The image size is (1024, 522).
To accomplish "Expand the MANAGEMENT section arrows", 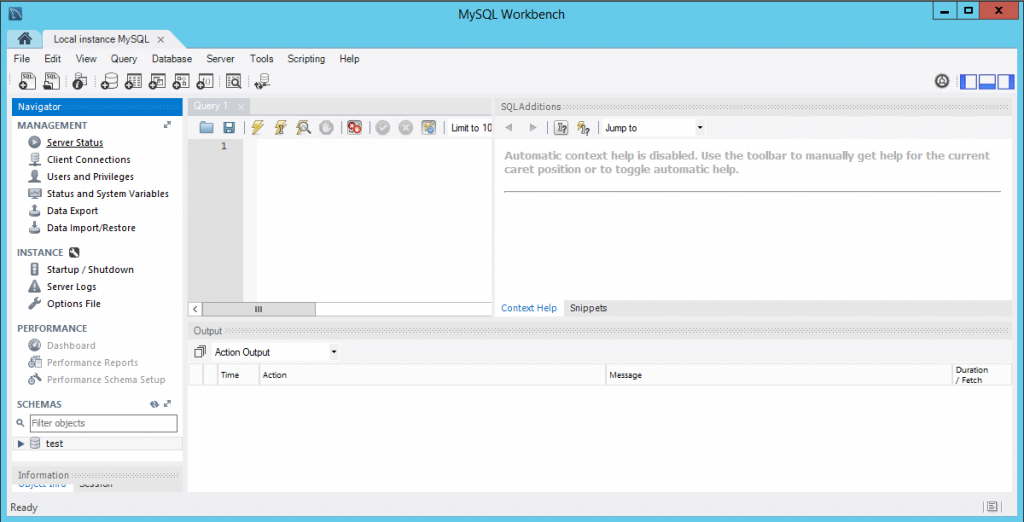I will point(167,125).
